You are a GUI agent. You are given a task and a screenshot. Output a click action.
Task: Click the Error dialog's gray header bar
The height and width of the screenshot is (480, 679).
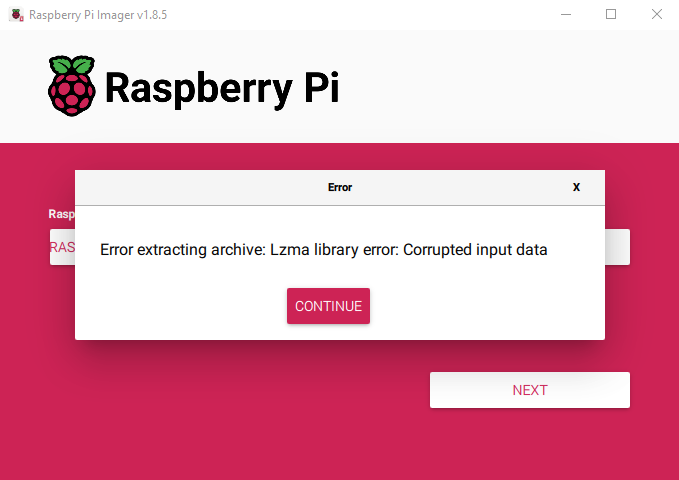point(200,187)
